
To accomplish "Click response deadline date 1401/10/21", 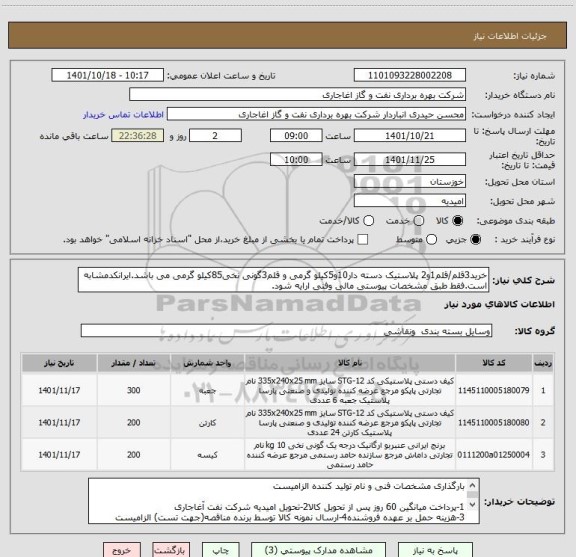I will click(x=410, y=136).
